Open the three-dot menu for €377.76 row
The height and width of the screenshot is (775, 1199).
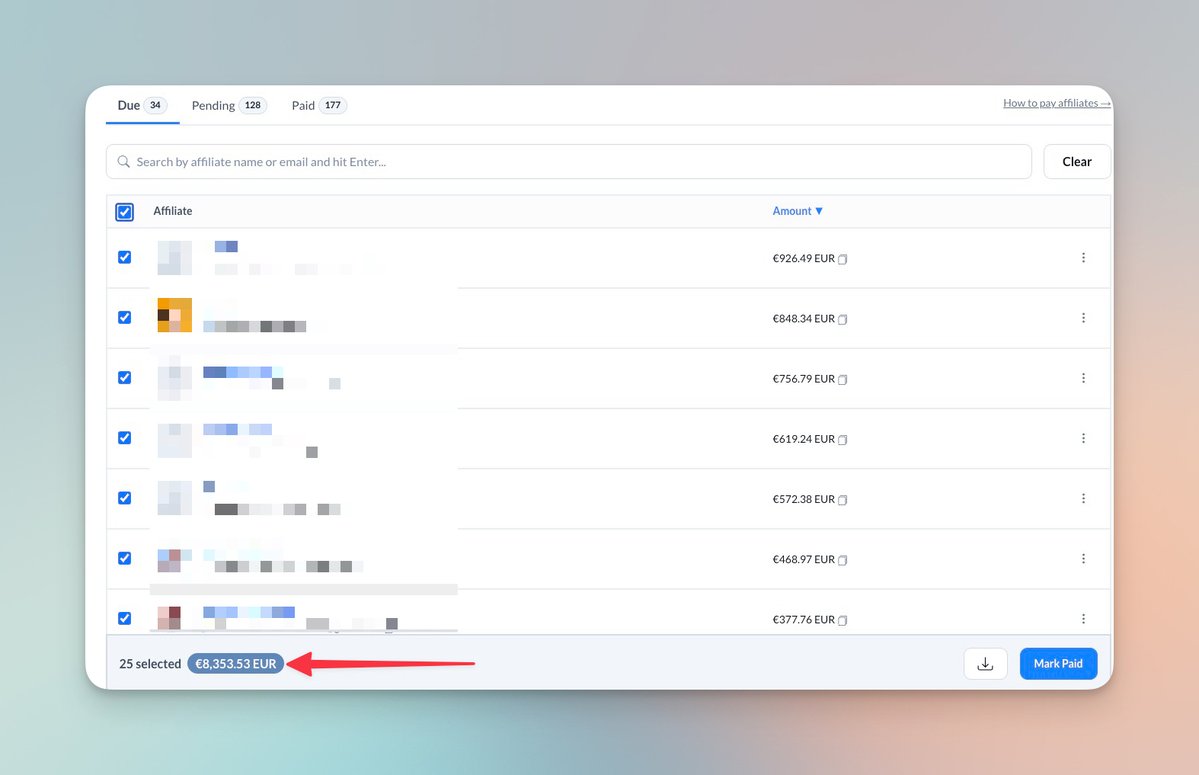[1083, 618]
